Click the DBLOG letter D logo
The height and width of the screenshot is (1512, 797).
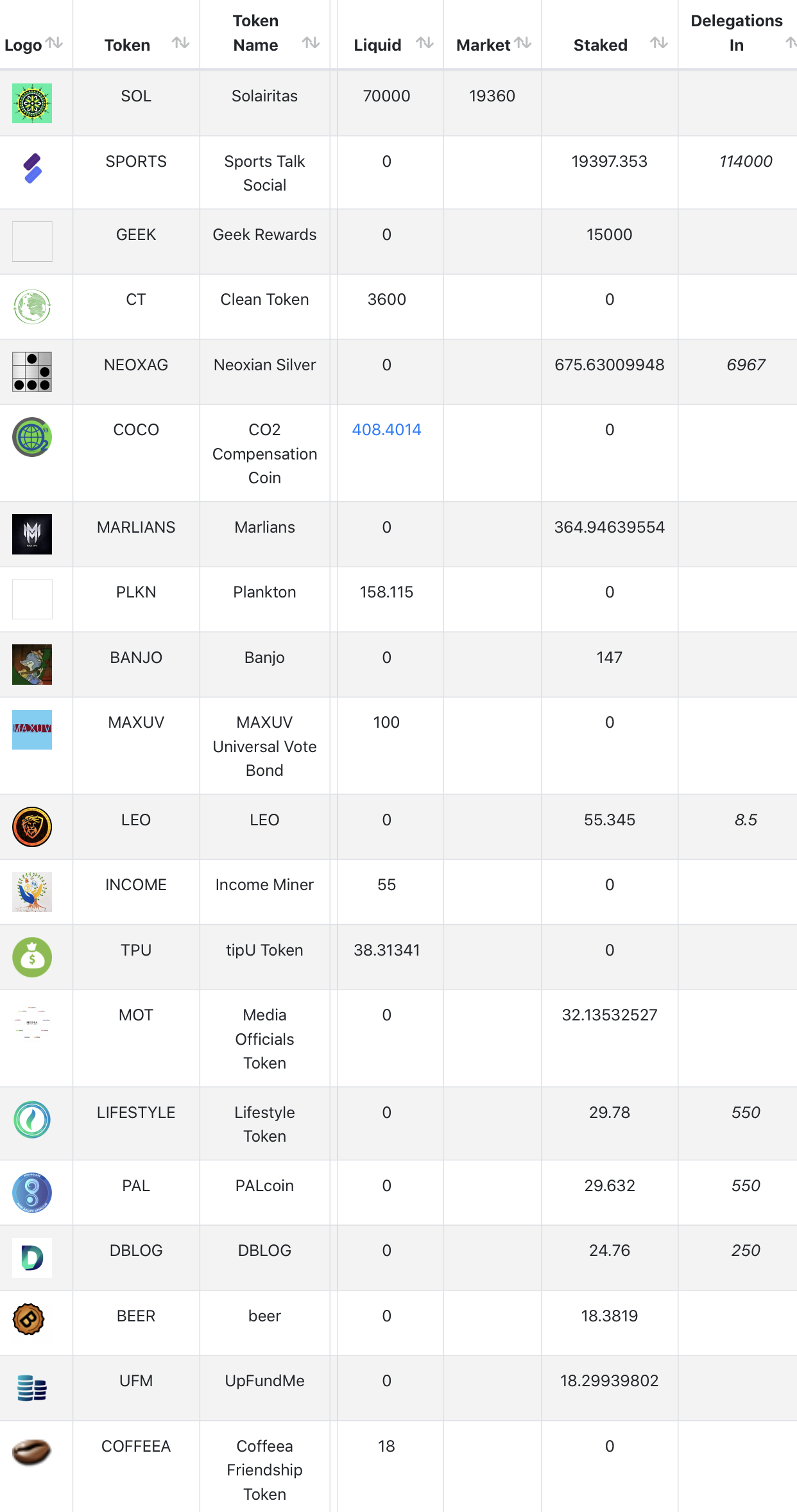(x=32, y=1257)
